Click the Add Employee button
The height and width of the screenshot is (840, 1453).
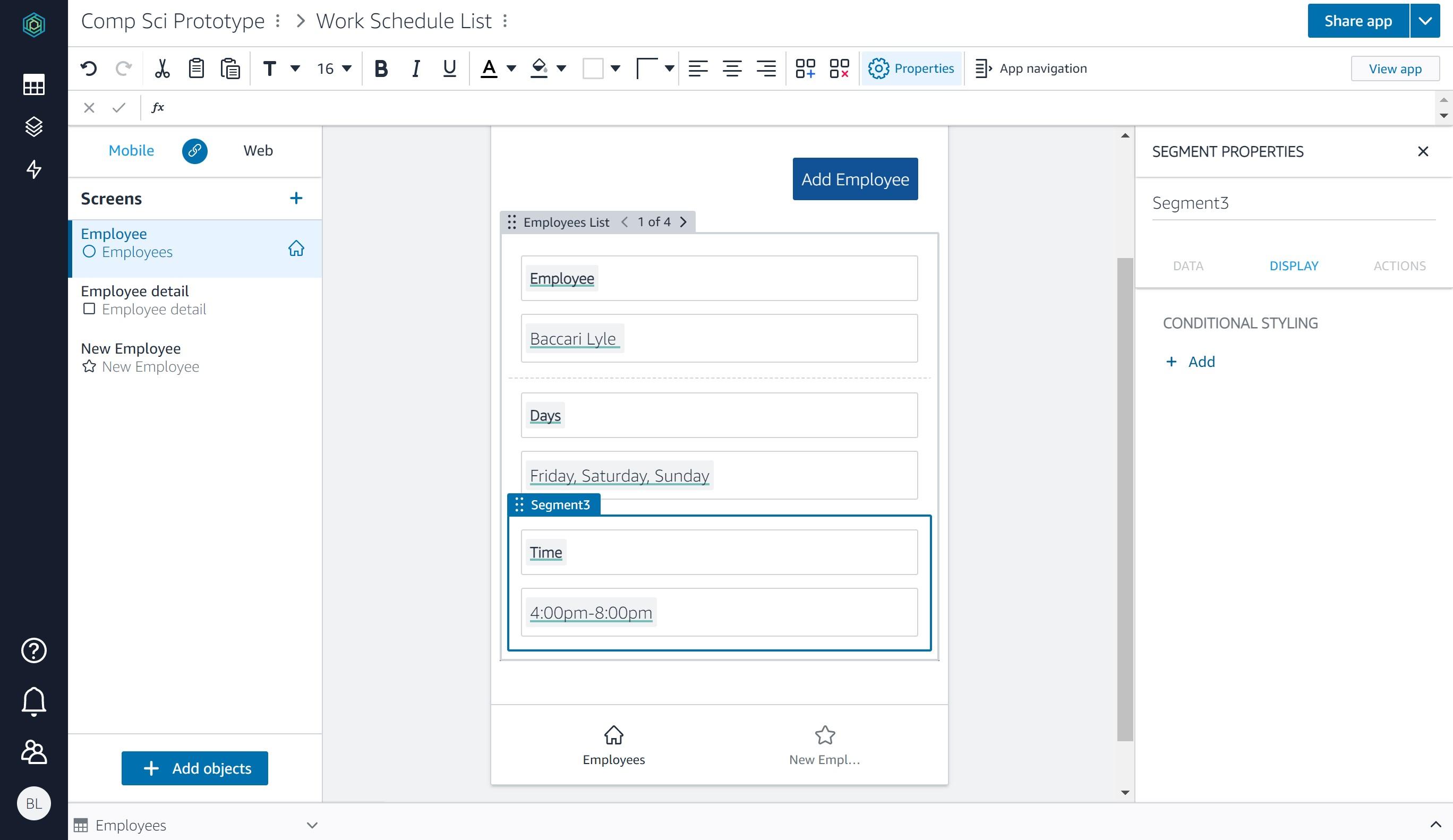855,179
